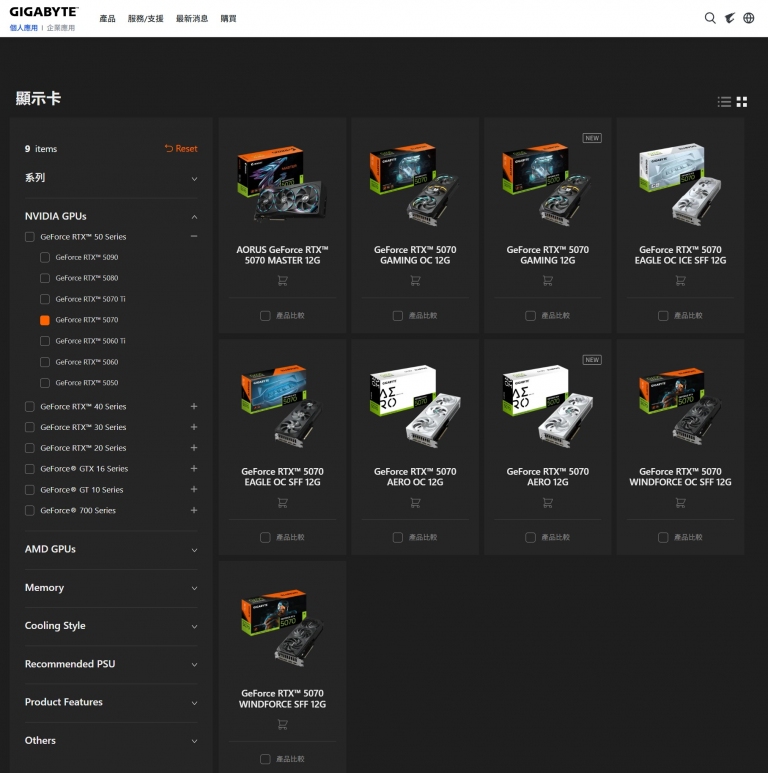Click cart icon under EAGLE OC ICE SFF 12G
Image resolution: width=768 pixels, height=773 pixels.
[680, 281]
